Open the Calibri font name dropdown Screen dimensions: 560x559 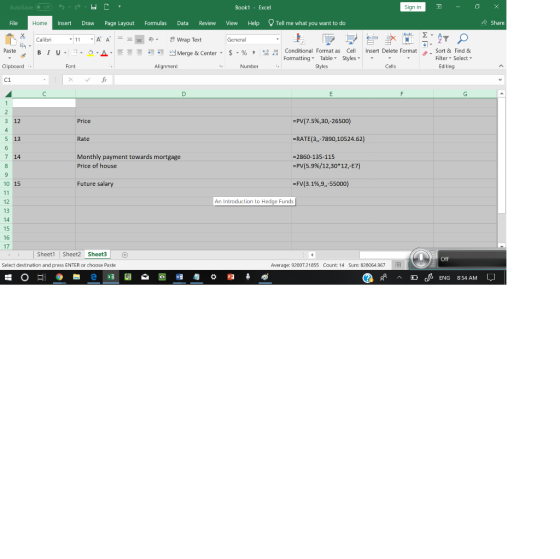click(x=71, y=39)
